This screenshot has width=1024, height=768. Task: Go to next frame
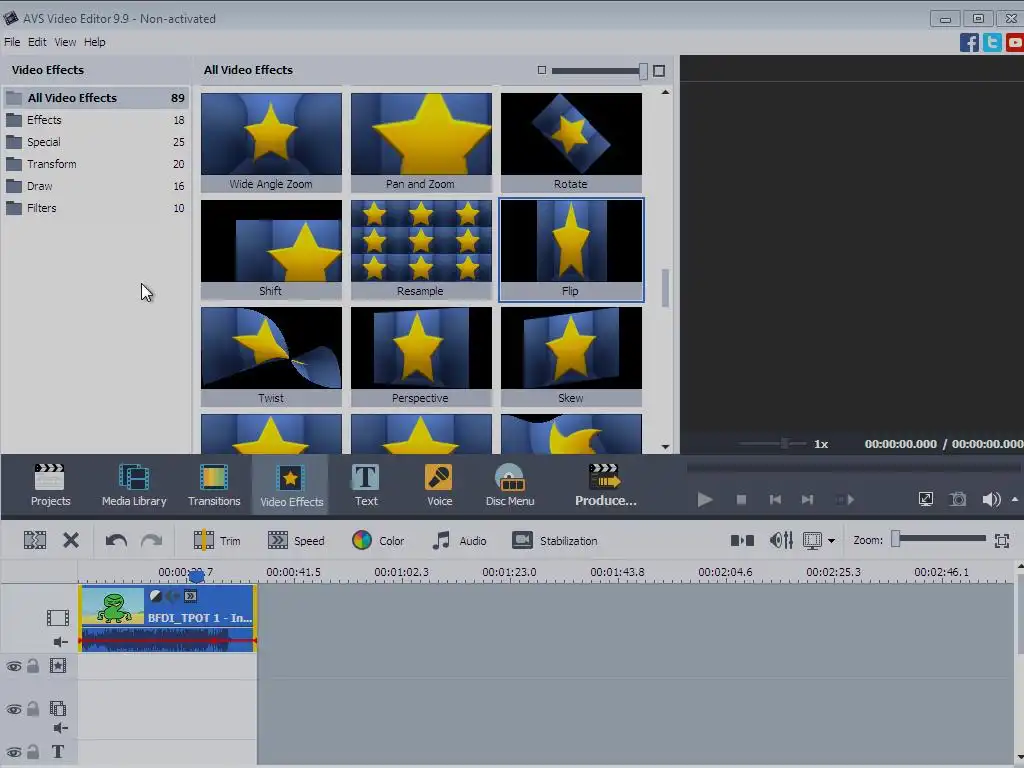click(808, 500)
